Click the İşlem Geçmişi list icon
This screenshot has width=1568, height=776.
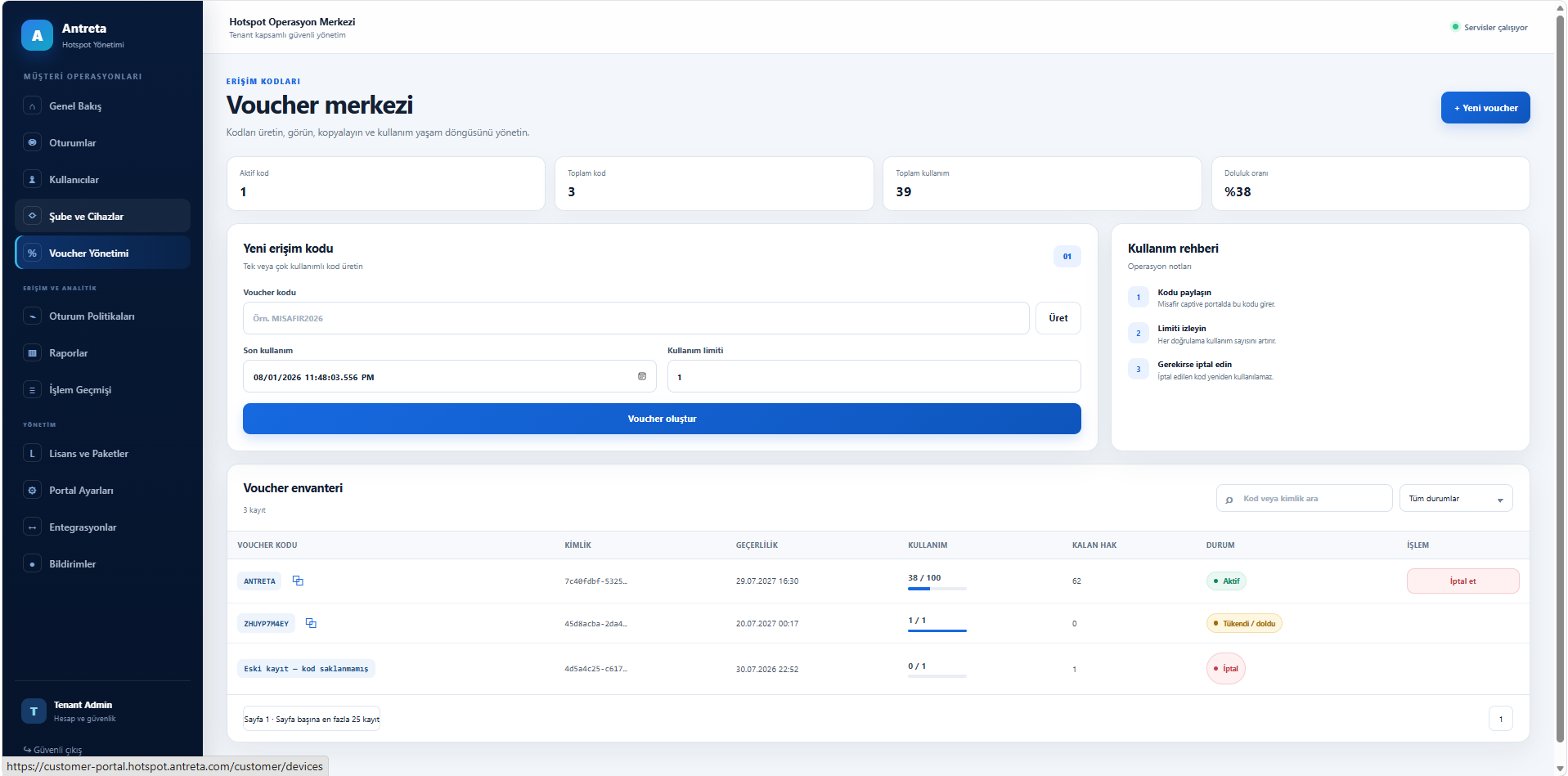pyautogui.click(x=32, y=390)
